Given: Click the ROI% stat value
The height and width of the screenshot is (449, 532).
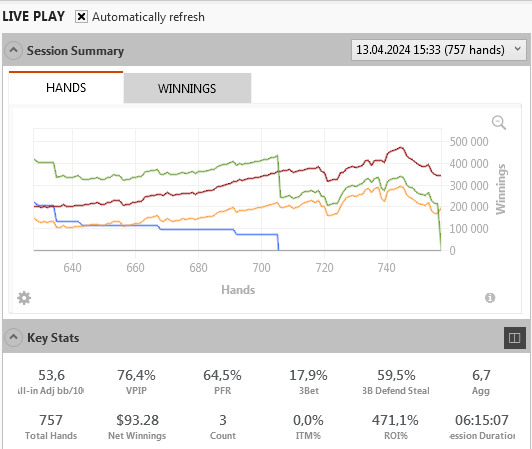Looking at the screenshot, I should pyautogui.click(x=395, y=420).
